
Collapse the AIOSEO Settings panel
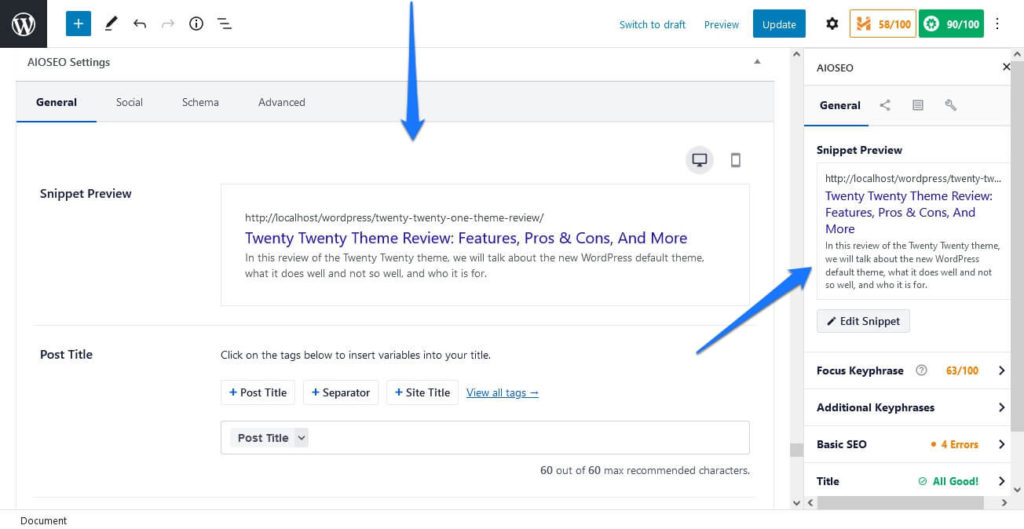757,62
